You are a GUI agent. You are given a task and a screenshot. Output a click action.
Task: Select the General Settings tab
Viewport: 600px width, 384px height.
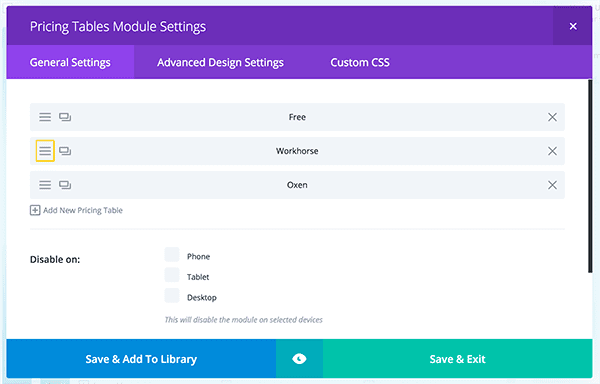click(70, 62)
